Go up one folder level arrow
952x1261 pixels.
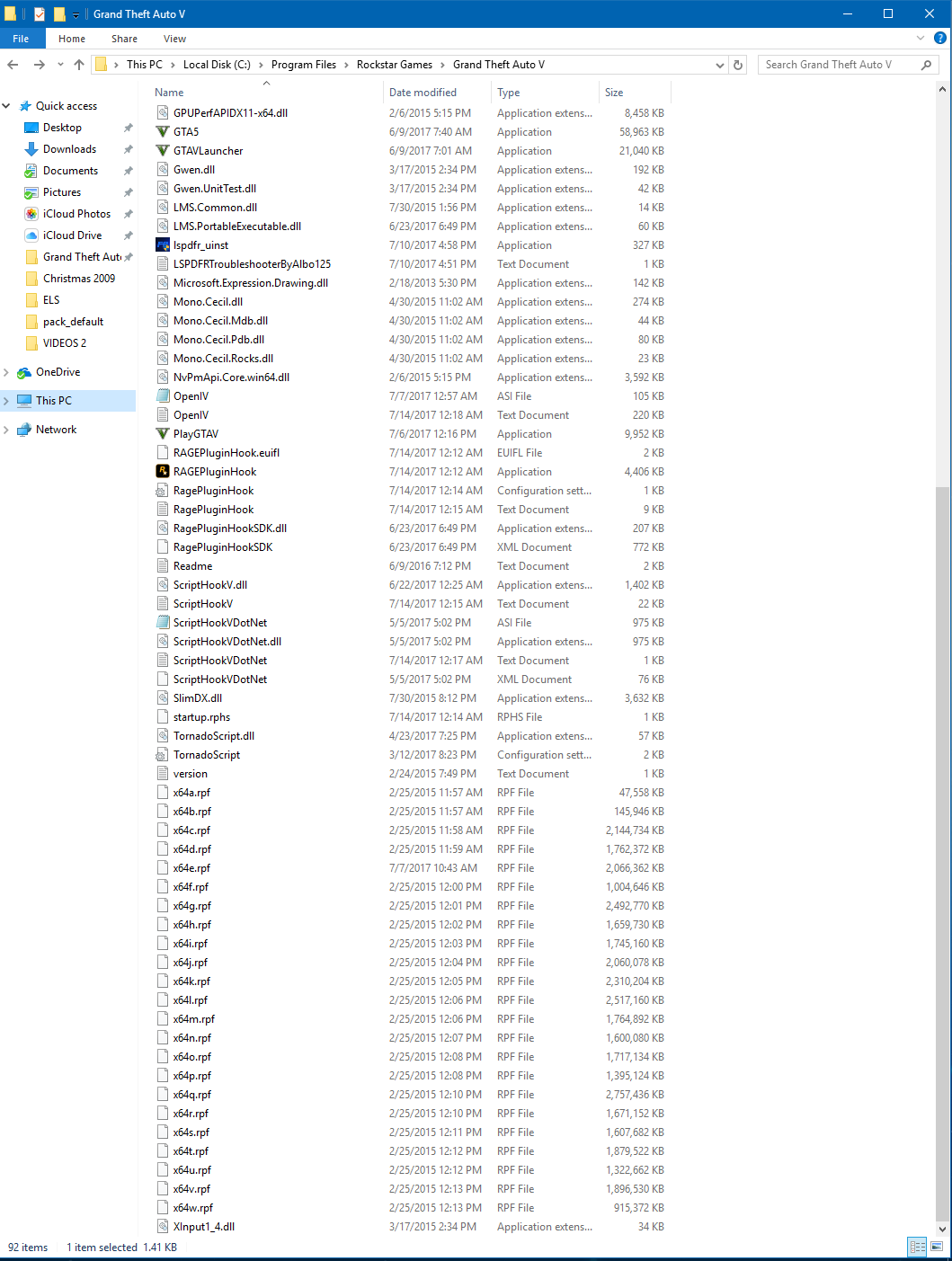pos(79,65)
